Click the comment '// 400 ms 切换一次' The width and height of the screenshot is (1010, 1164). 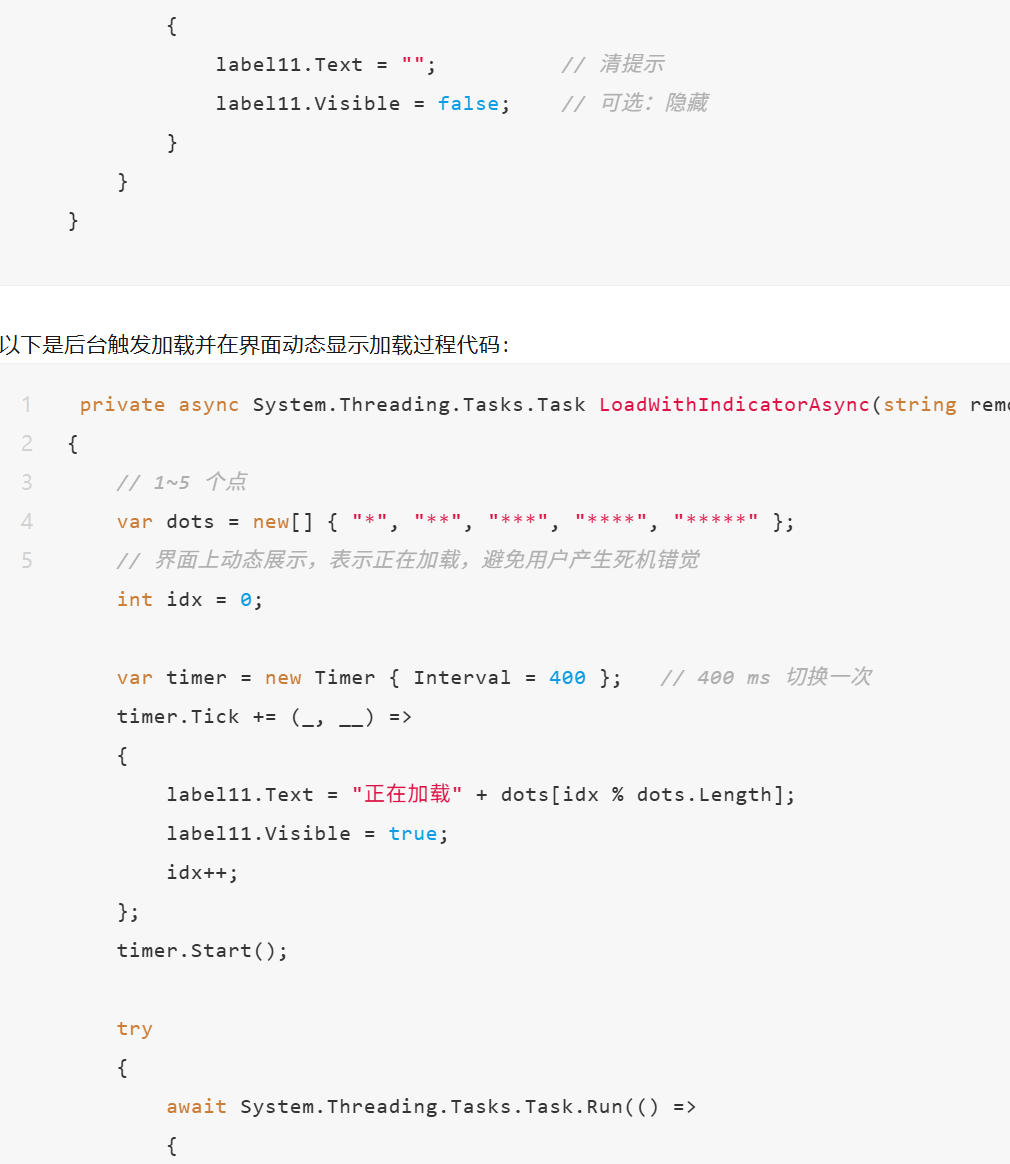coord(766,677)
